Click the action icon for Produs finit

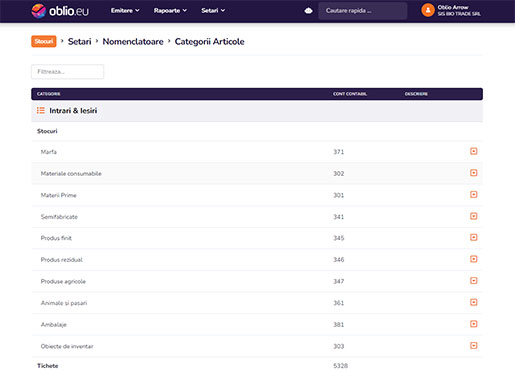(473, 237)
